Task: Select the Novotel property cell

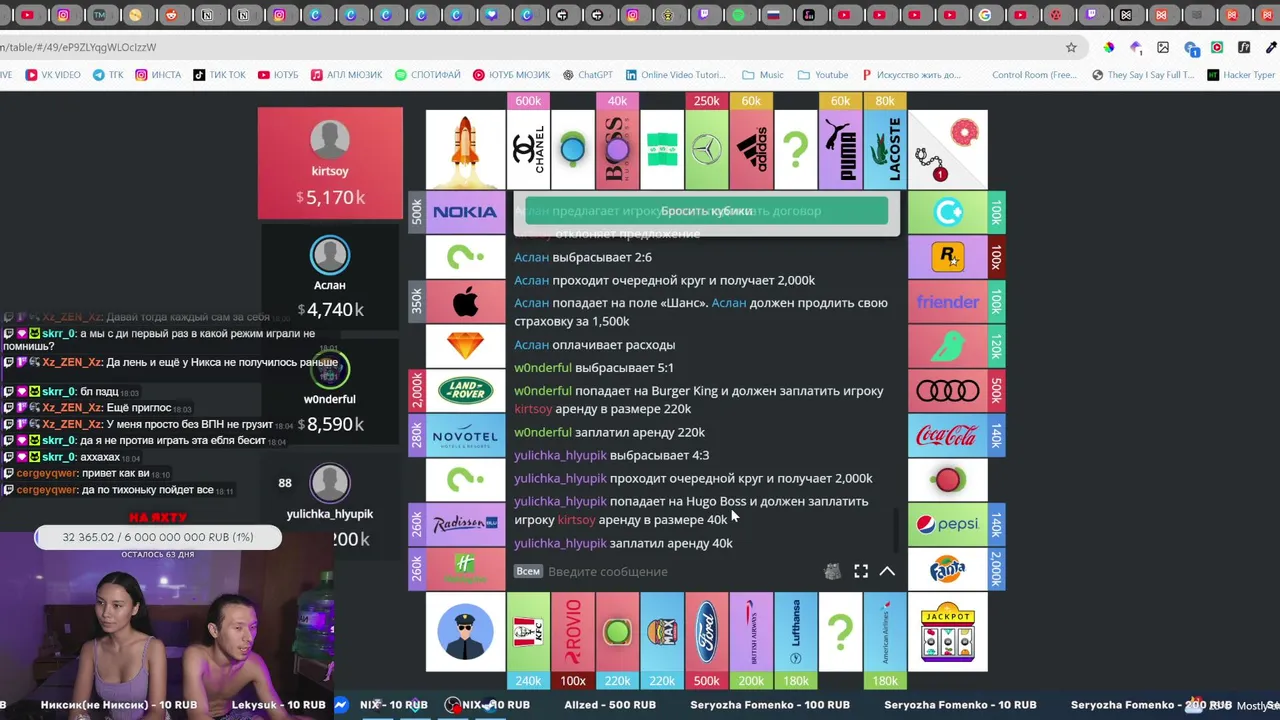Action: 465,435
